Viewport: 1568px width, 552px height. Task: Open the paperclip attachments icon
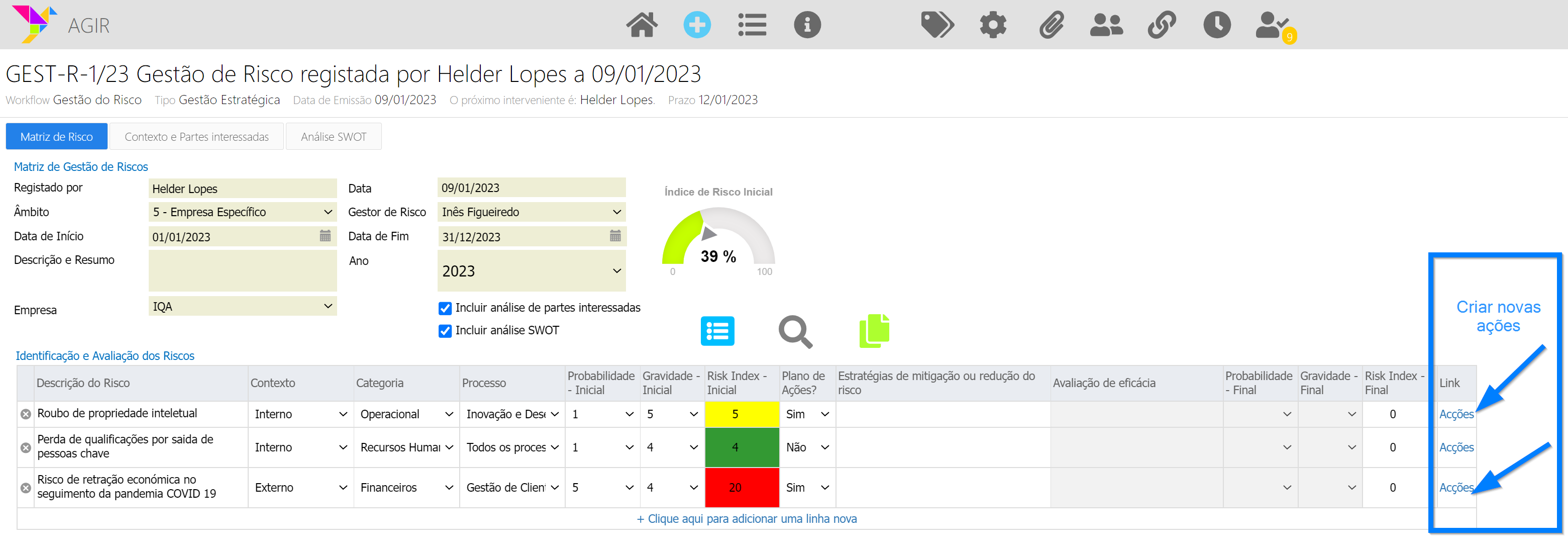(1051, 25)
